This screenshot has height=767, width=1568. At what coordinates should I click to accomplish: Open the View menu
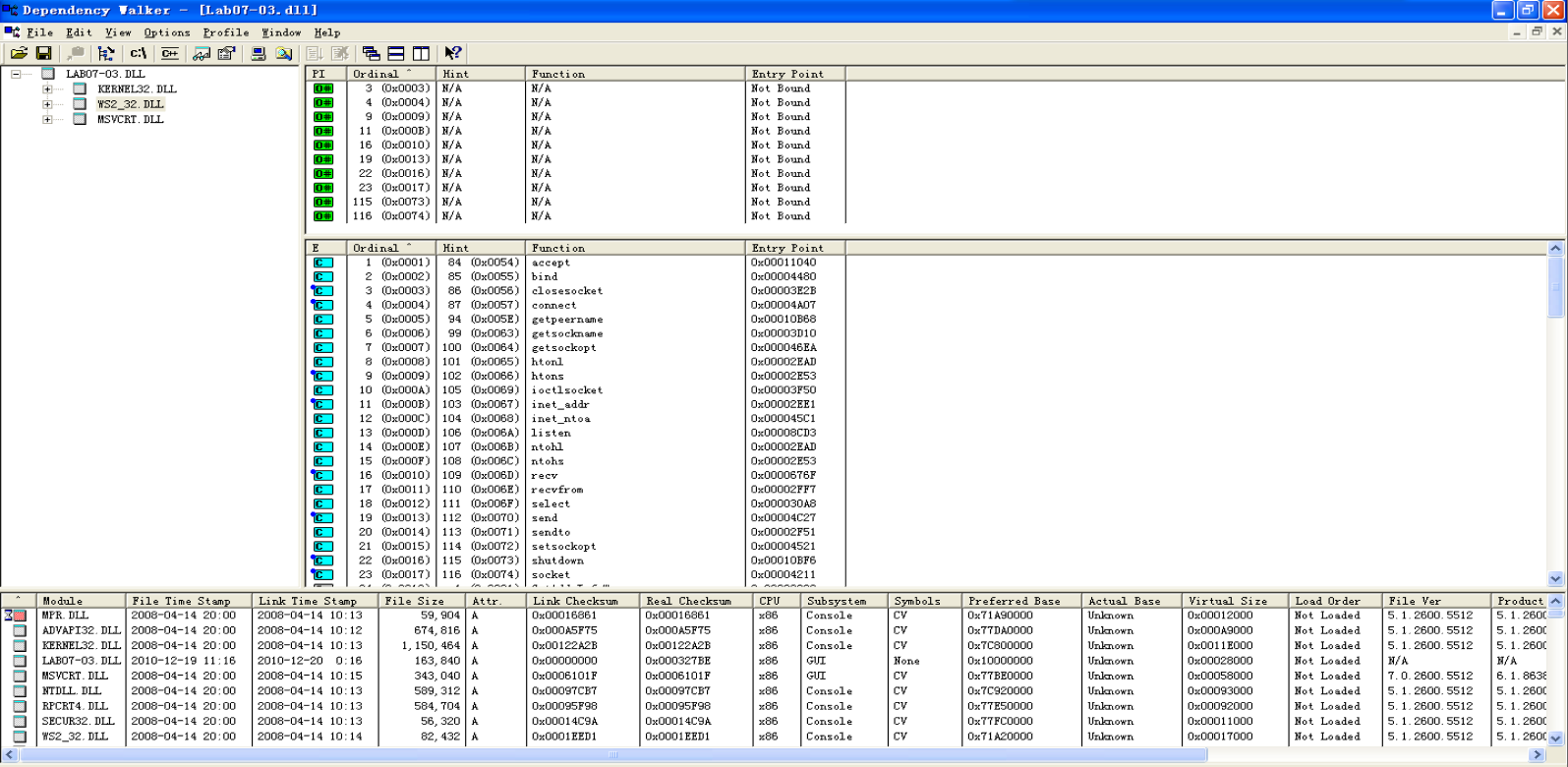118,32
